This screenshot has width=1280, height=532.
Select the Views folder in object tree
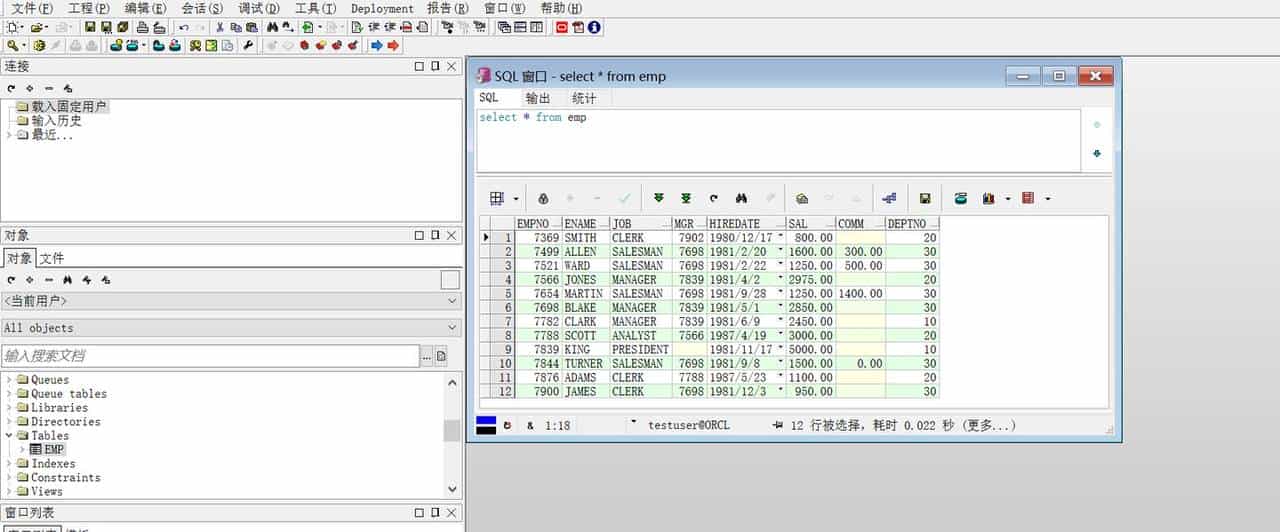pyautogui.click(x=46, y=492)
